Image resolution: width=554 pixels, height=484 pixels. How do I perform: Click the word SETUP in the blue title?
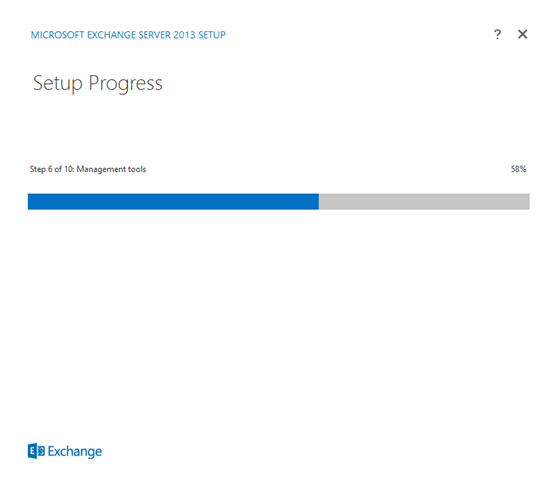pos(212,35)
